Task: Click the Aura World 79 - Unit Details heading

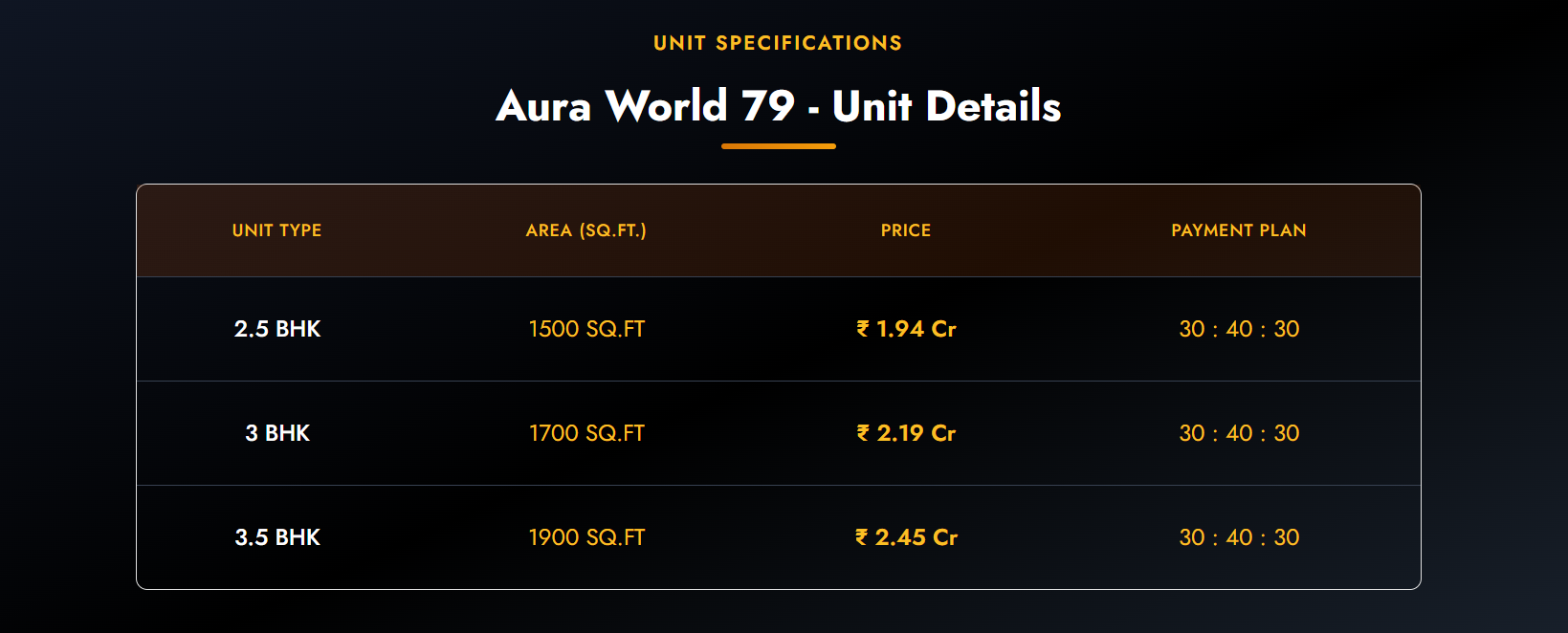Action: pyautogui.click(x=778, y=106)
